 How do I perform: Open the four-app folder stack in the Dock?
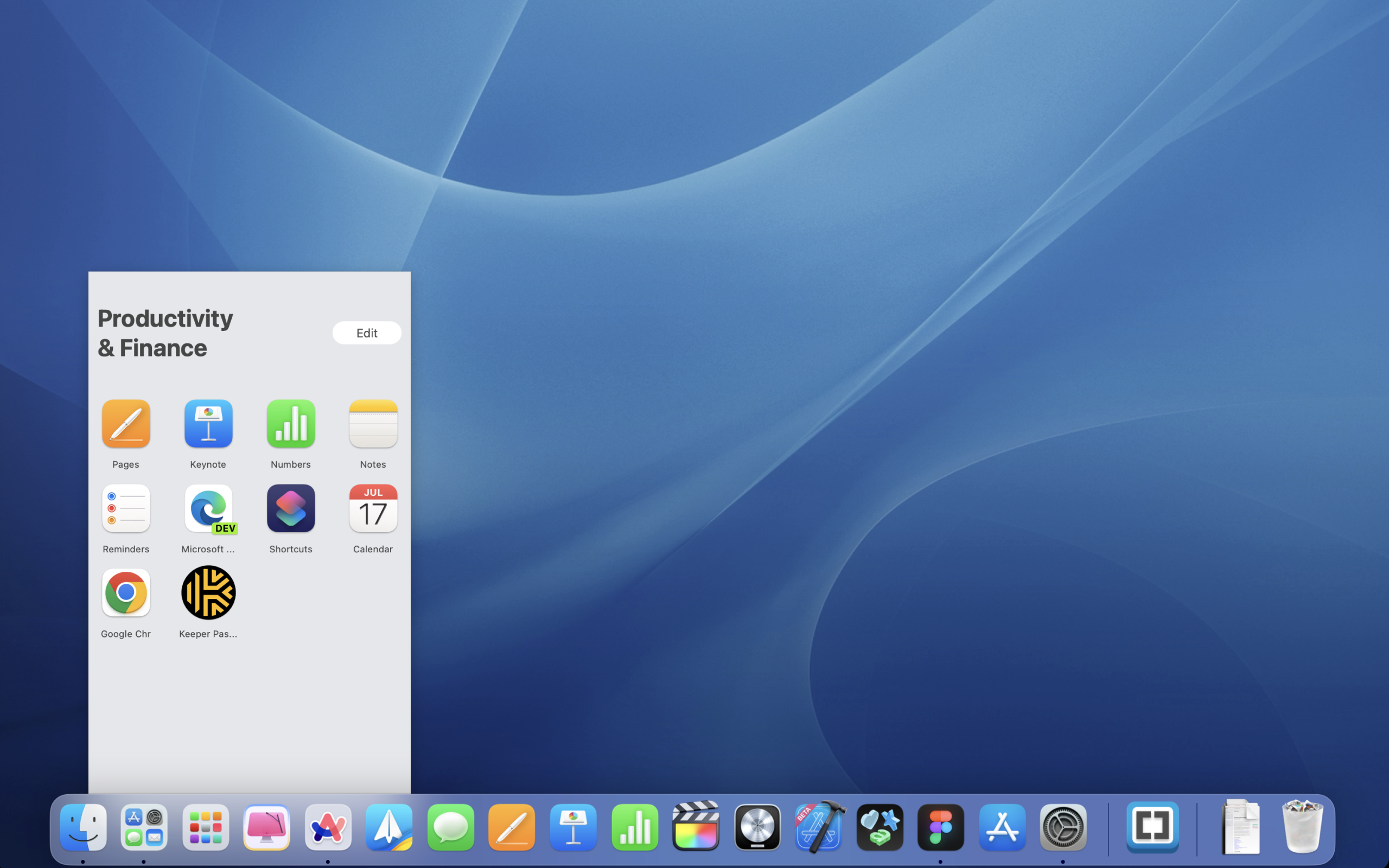pyautogui.click(x=144, y=827)
